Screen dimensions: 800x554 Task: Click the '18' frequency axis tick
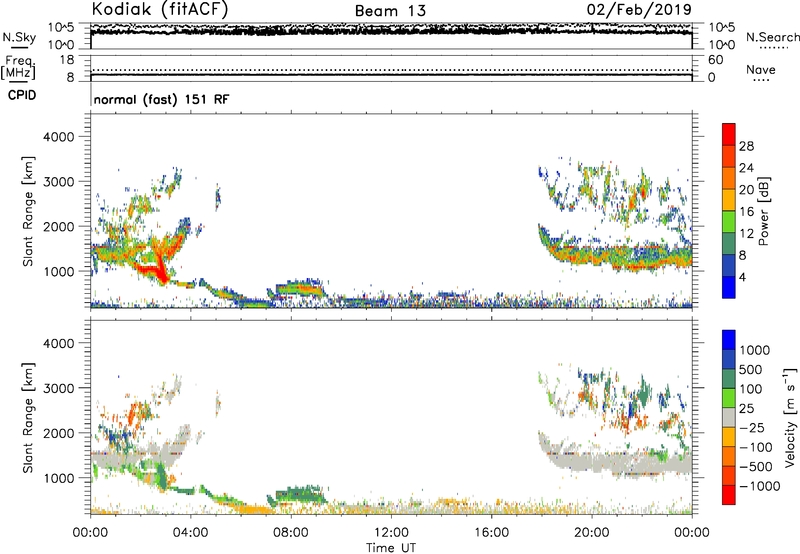click(67, 60)
